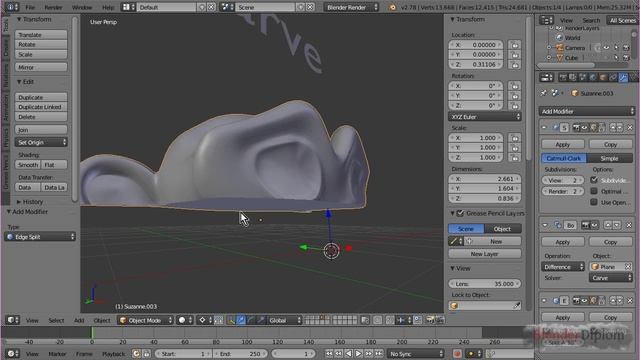Click the Duplicate Linked button
Image resolution: width=640 pixels, height=360 pixels.
(x=41, y=107)
